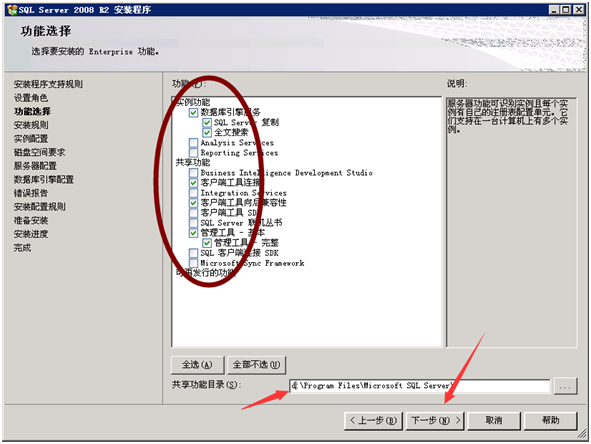Click the SQL Server installer title bar icon

[12, 10]
